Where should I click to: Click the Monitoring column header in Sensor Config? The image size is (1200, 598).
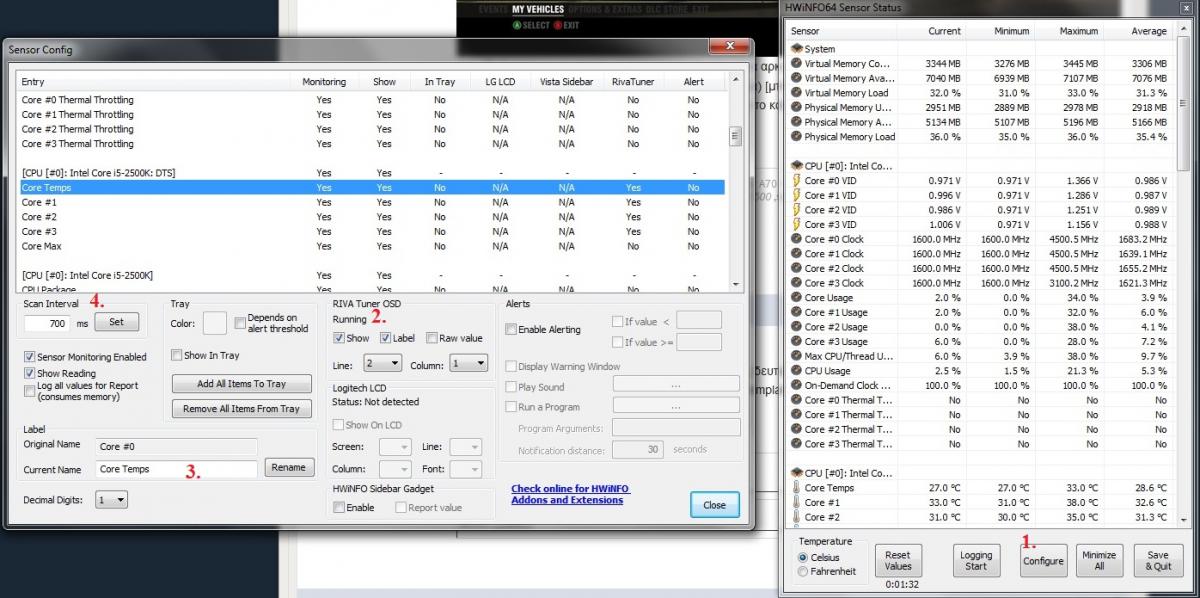click(x=324, y=82)
